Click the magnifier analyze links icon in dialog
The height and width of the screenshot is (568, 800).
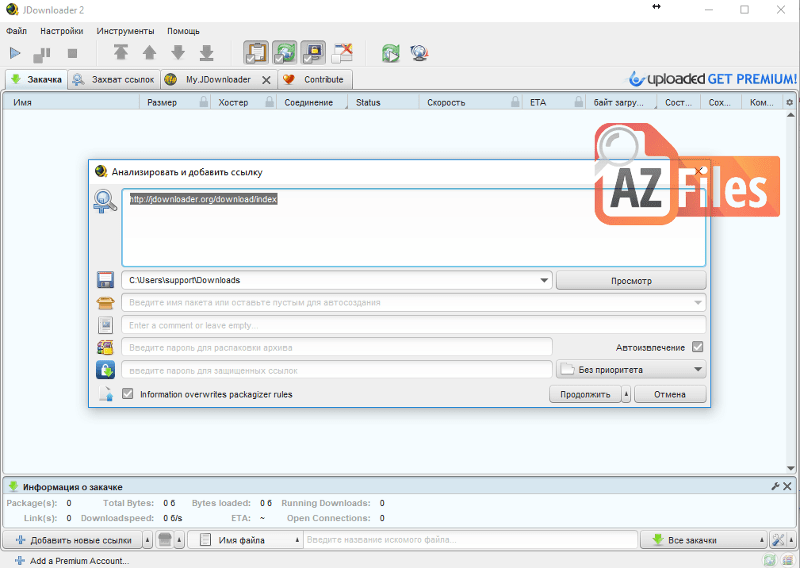(x=105, y=202)
